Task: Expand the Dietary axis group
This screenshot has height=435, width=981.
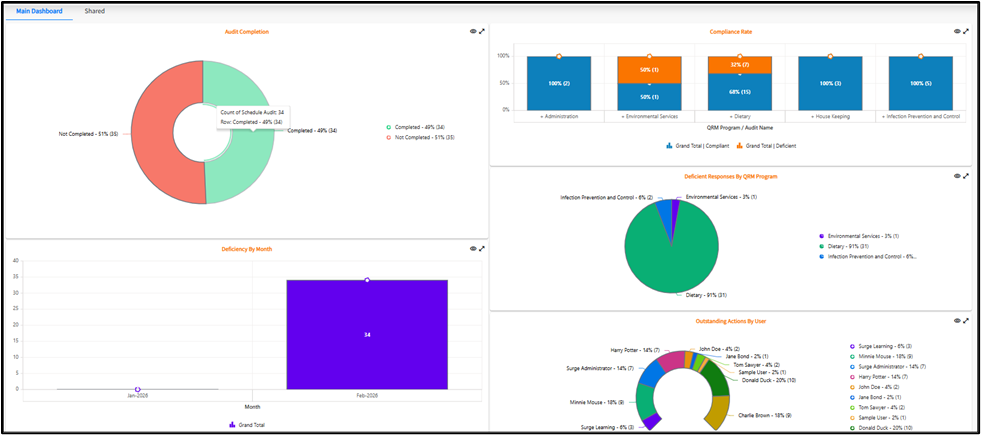Action: pyautogui.click(x=739, y=117)
